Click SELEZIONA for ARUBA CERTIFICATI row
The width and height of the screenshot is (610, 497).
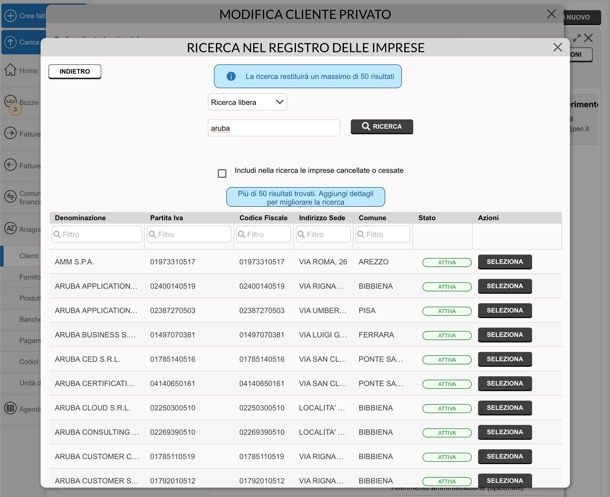pos(505,383)
